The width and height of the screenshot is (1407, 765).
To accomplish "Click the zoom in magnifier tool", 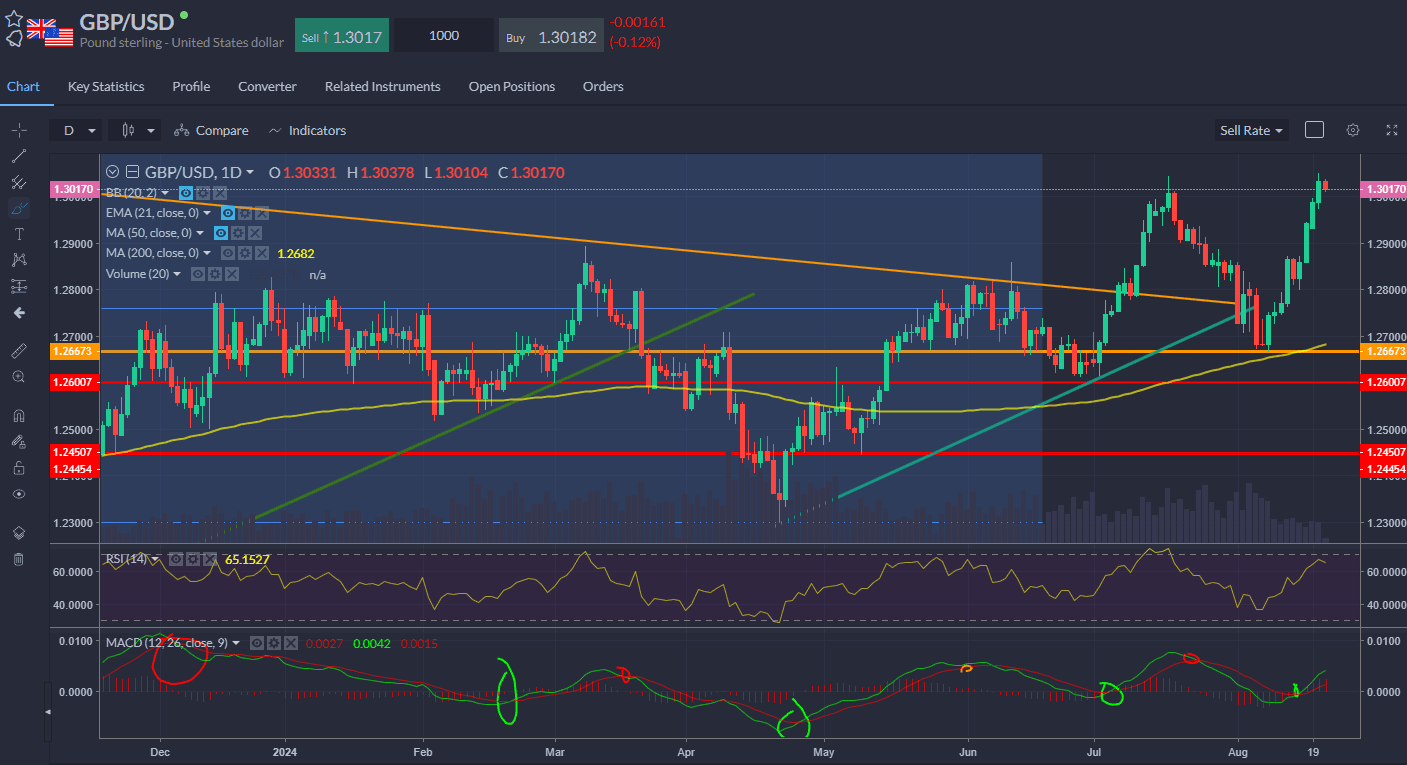I will [18, 377].
